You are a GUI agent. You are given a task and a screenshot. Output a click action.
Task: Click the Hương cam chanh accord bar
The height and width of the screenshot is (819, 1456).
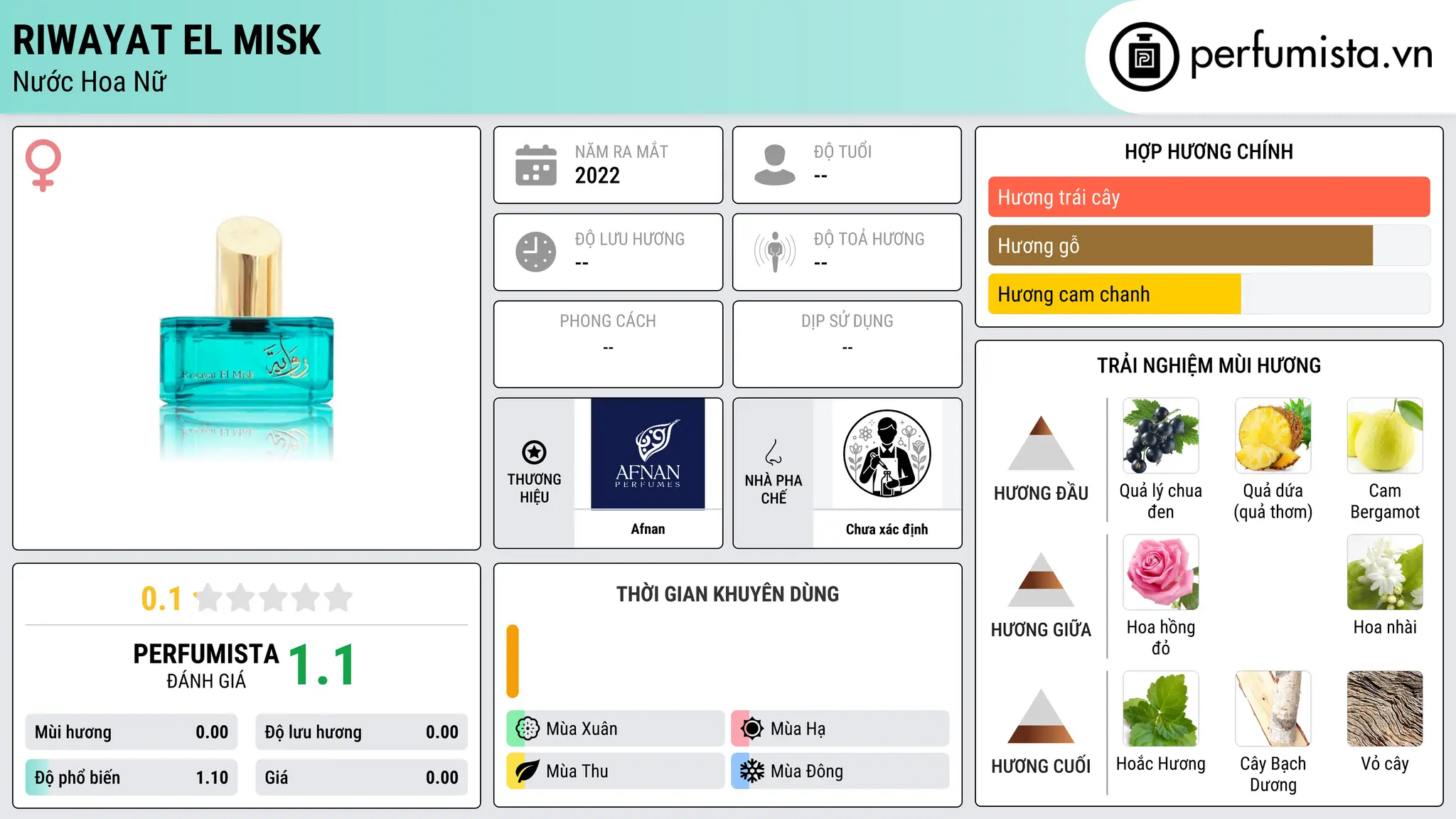tap(1209, 294)
